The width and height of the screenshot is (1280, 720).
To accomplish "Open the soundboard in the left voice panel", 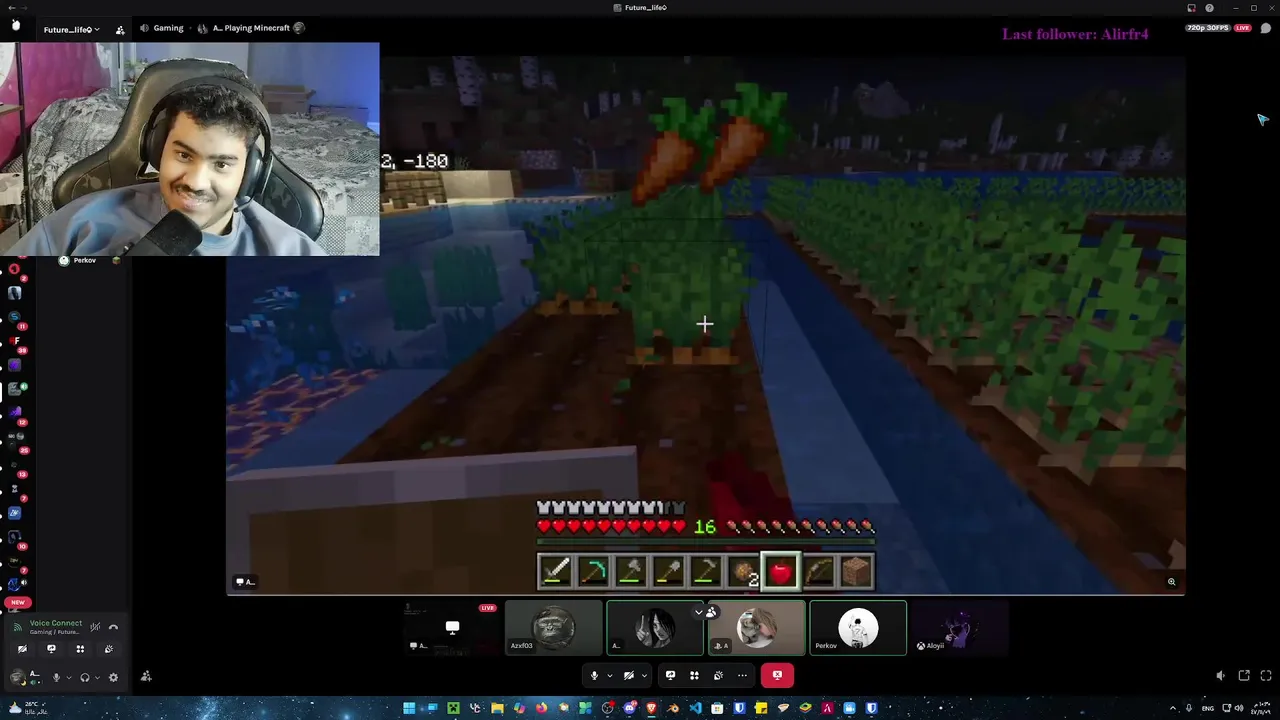I will click(x=108, y=649).
